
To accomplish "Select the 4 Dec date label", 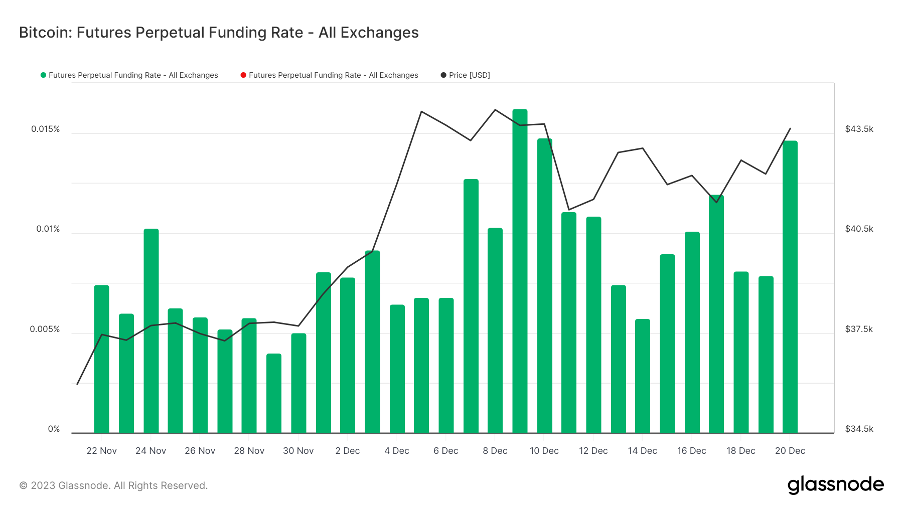I will [397, 451].
